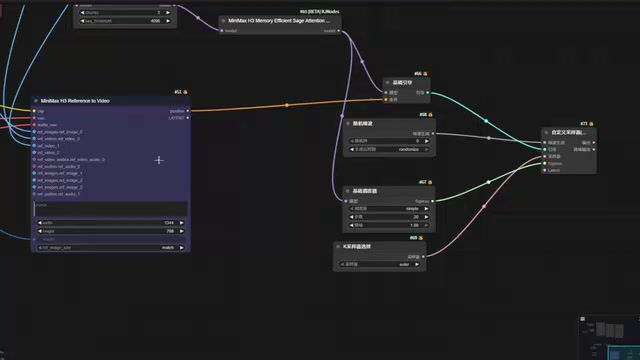Image resolution: width=640 pixels, height=360 pixels.
Task: Click the denoise value 1.00 field
Action: [x=389, y=225]
